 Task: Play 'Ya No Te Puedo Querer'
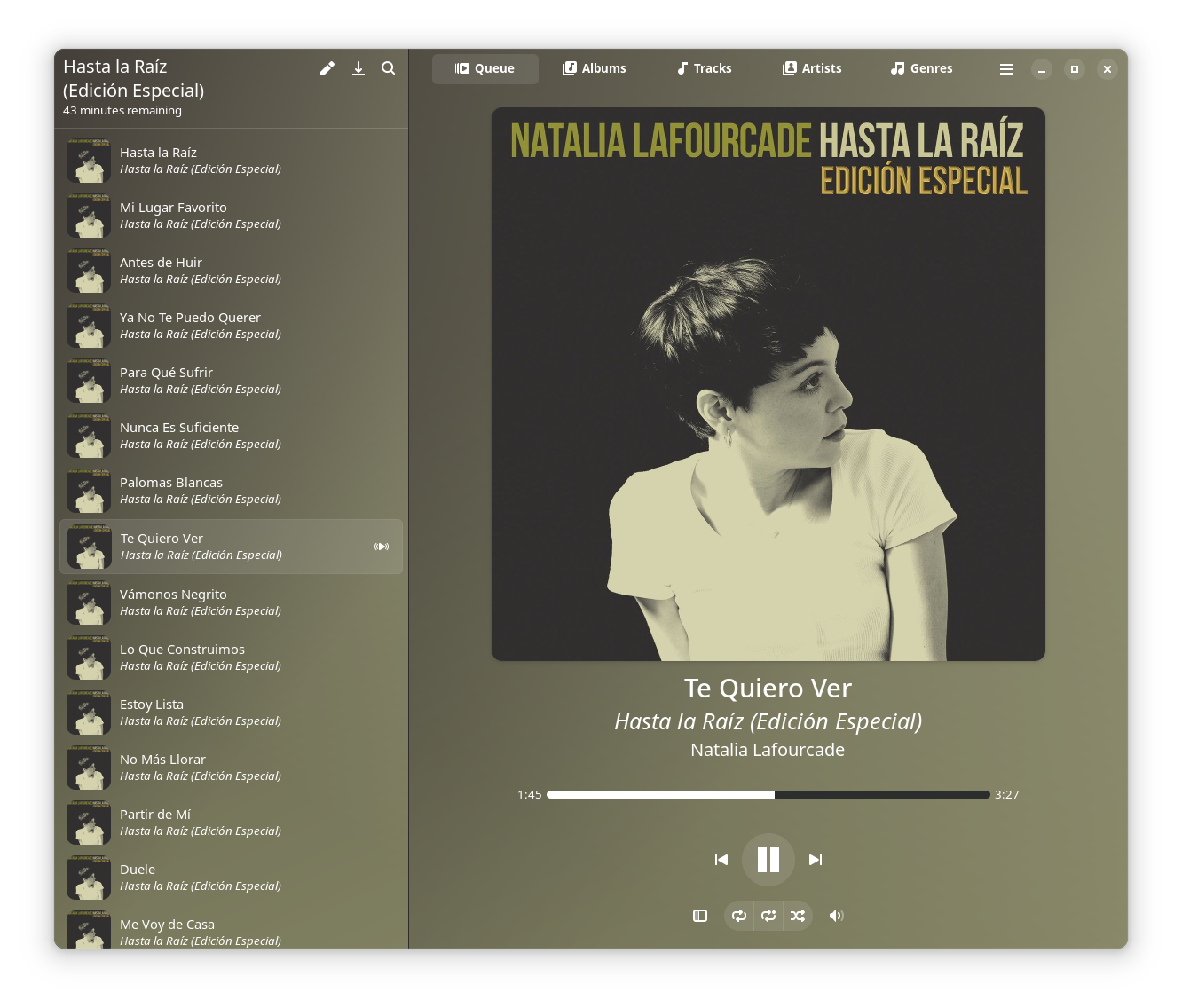[x=231, y=326]
